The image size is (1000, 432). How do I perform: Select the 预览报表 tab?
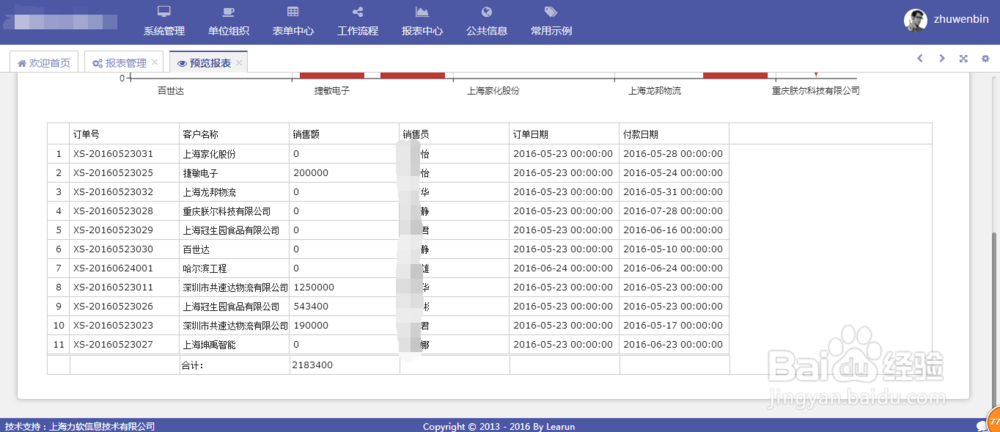click(x=209, y=63)
